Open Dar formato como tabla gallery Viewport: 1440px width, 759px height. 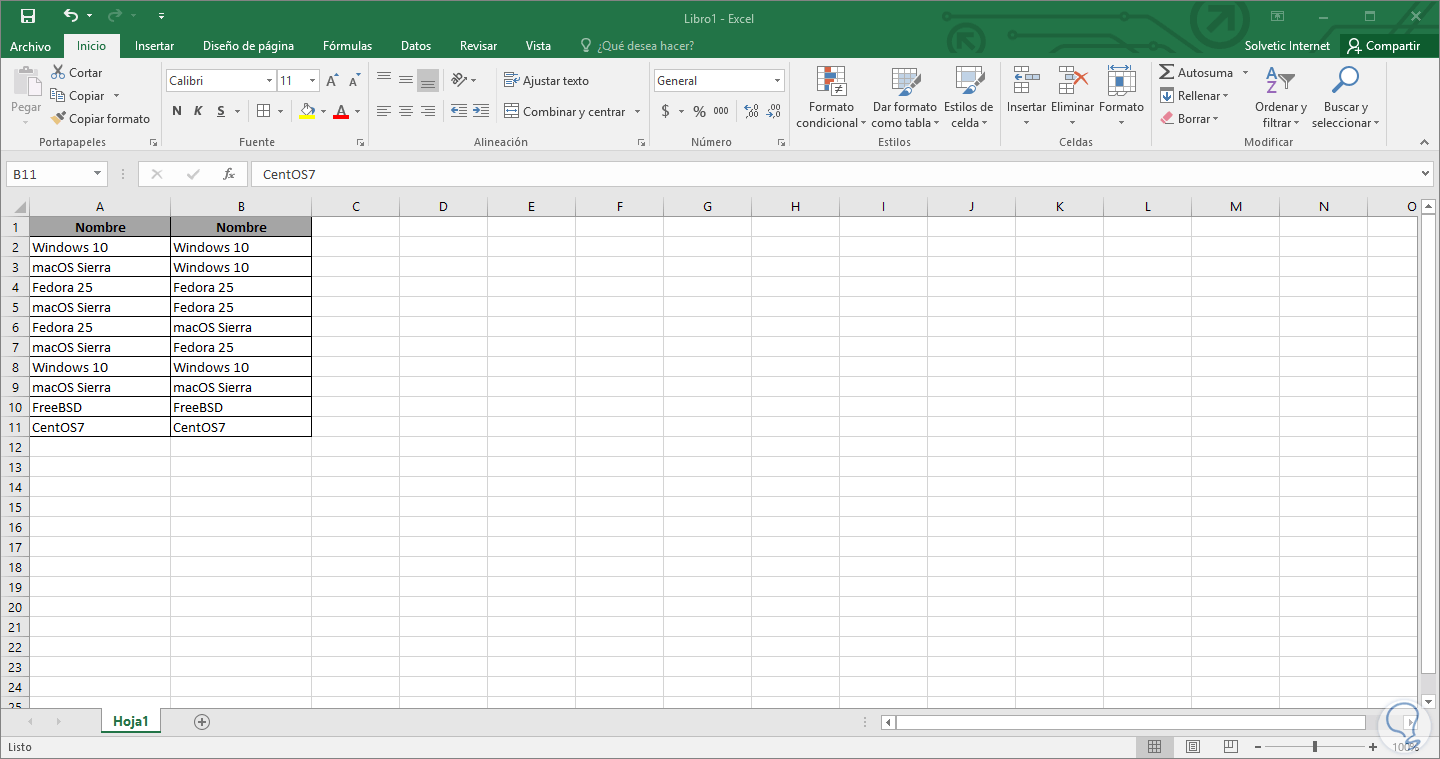click(904, 98)
